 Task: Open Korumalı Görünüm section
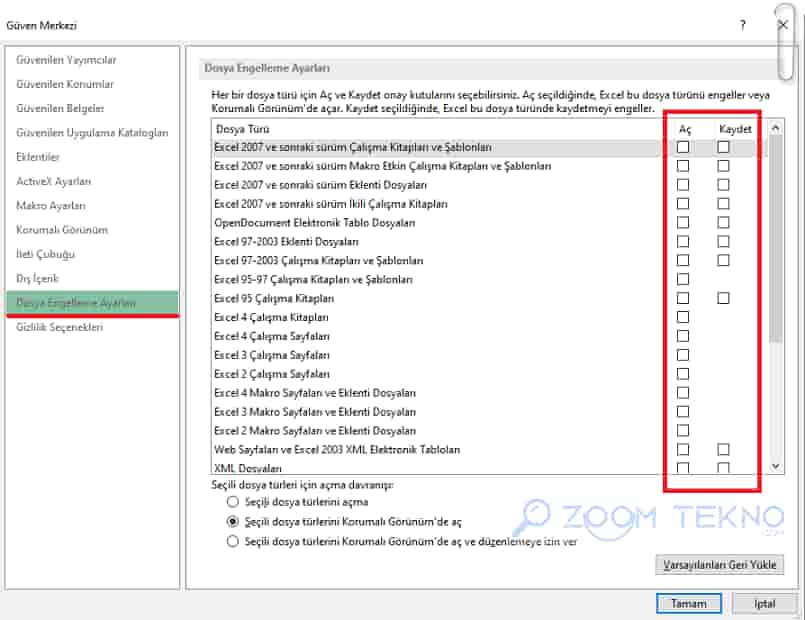point(62,229)
